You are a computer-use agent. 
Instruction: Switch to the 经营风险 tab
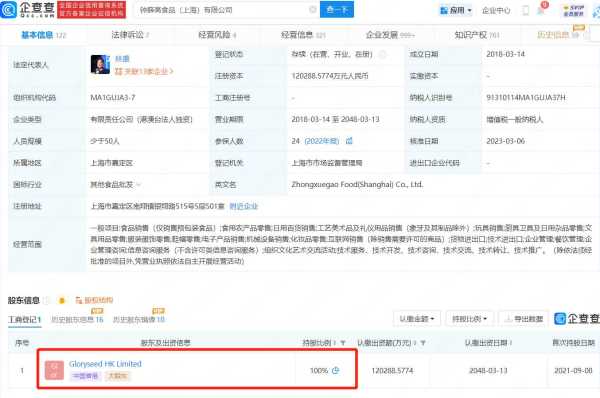tap(217, 35)
